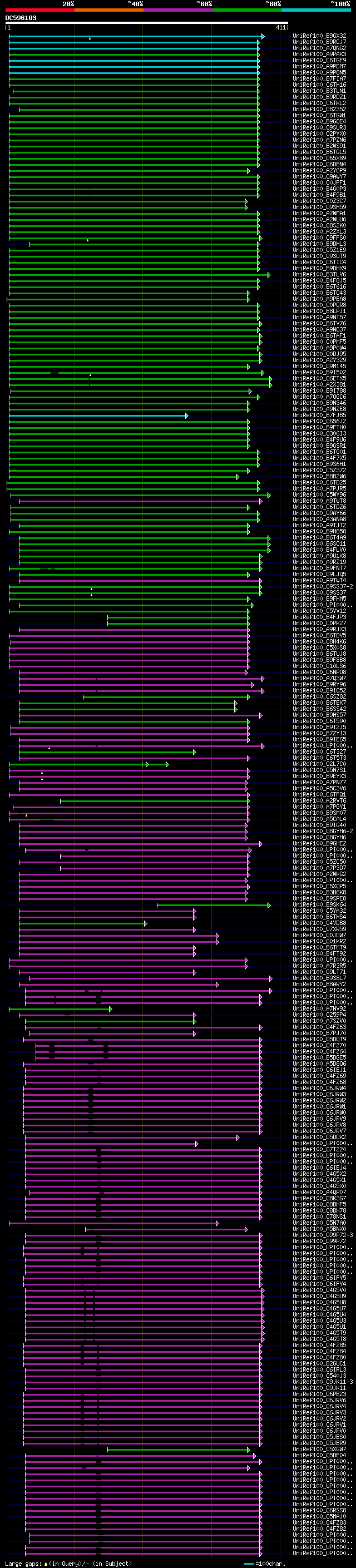Select hit label UniRef100_C6TGE9
This screenshot has width=356, height=1568.
pyautogui.click(x=319, y=60)
